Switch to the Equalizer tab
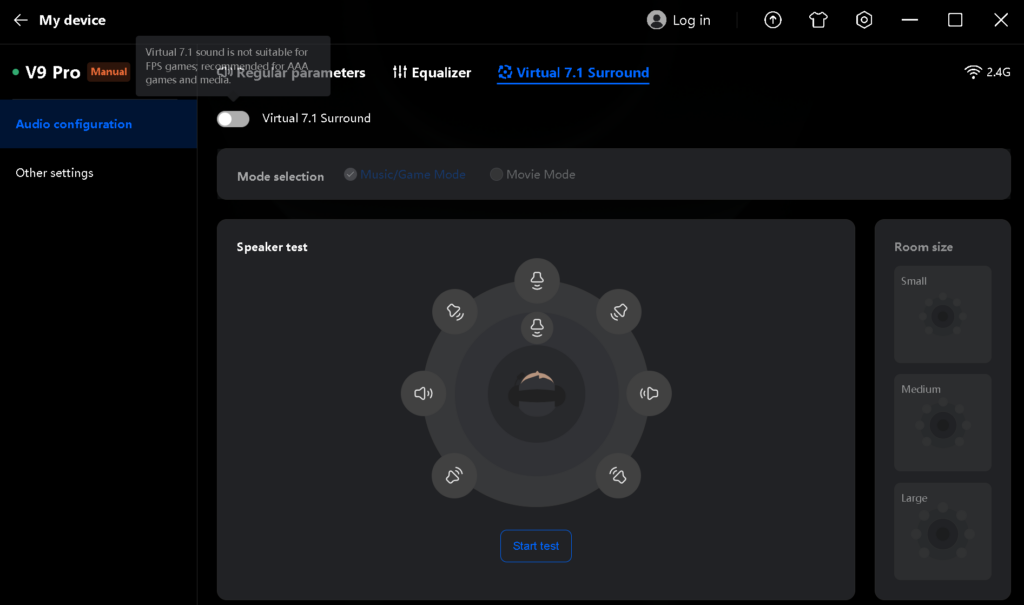Viewport: 1024px width, 605px height. (432, 73)
